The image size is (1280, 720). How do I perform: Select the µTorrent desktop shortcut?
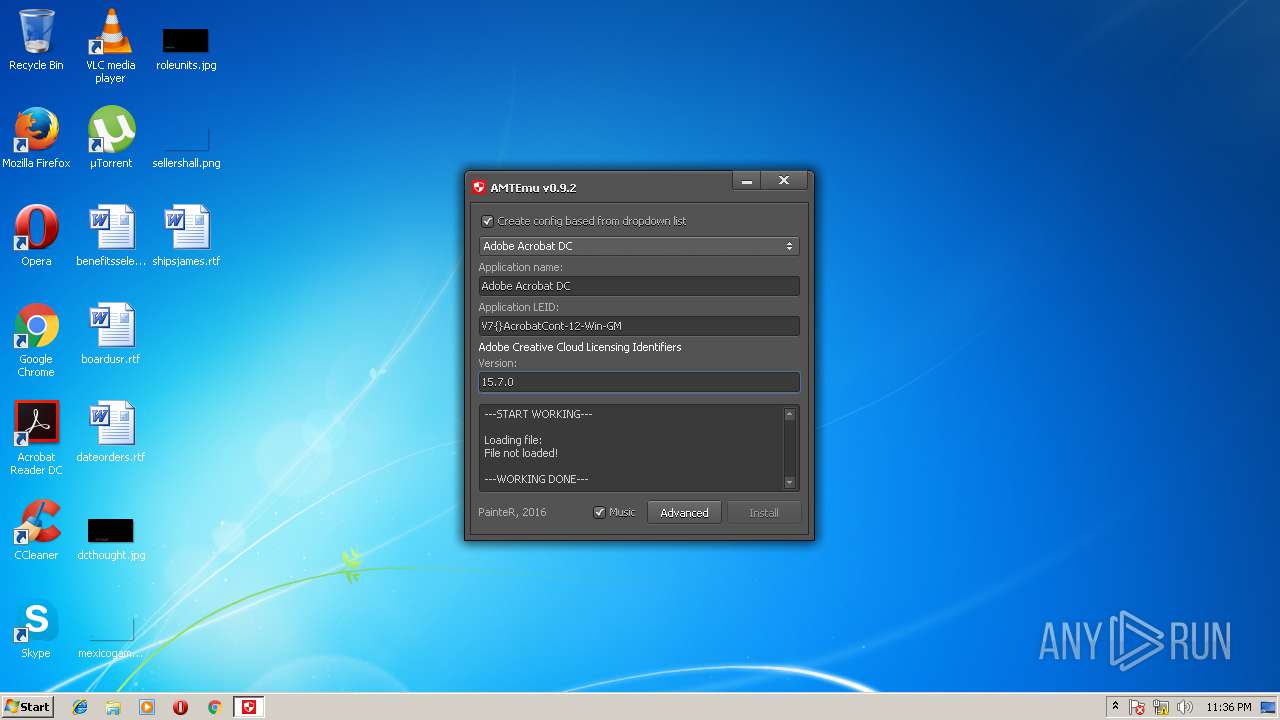[110, 138]
